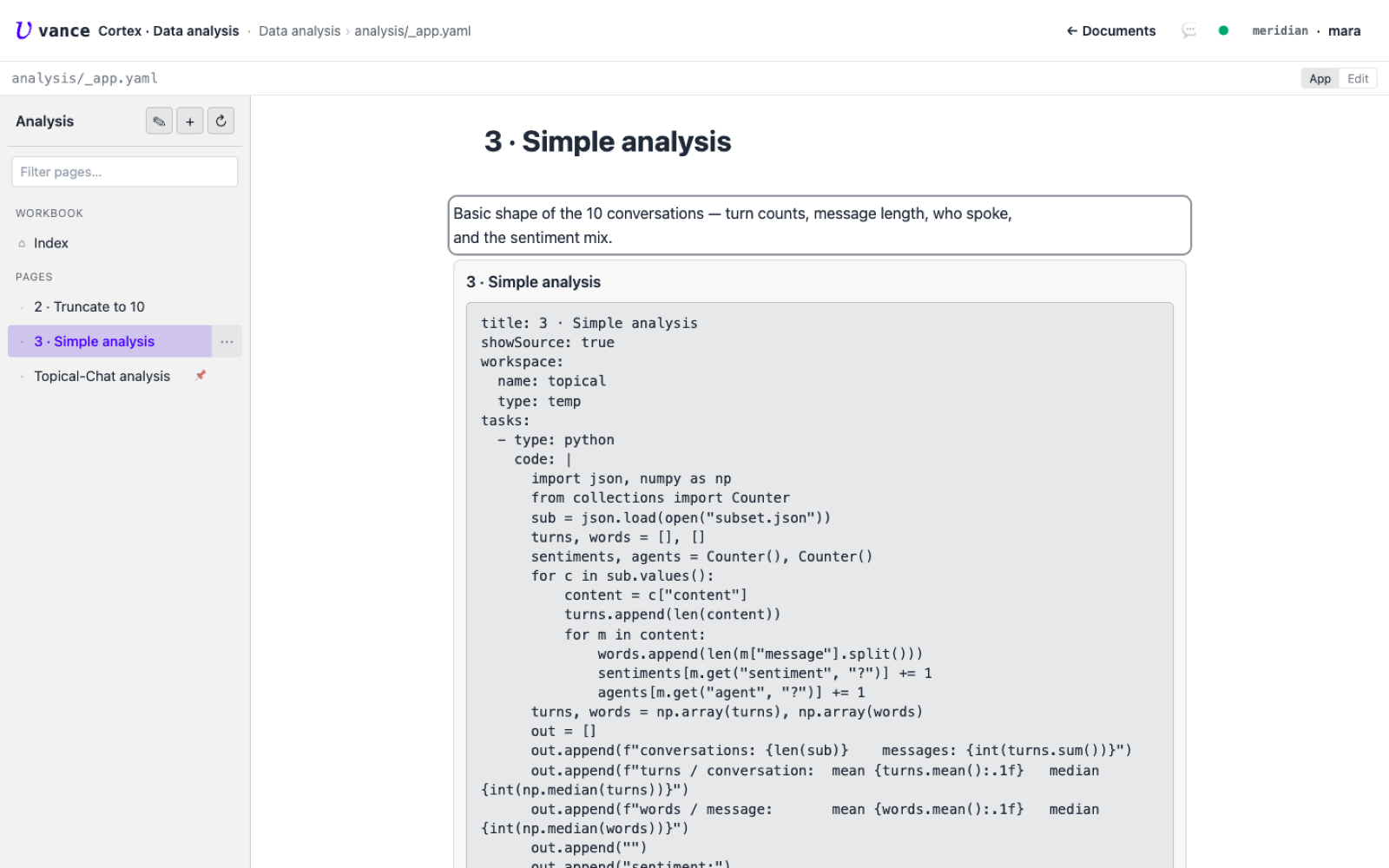Click the json.load subset.json code line

pos(681,518)
